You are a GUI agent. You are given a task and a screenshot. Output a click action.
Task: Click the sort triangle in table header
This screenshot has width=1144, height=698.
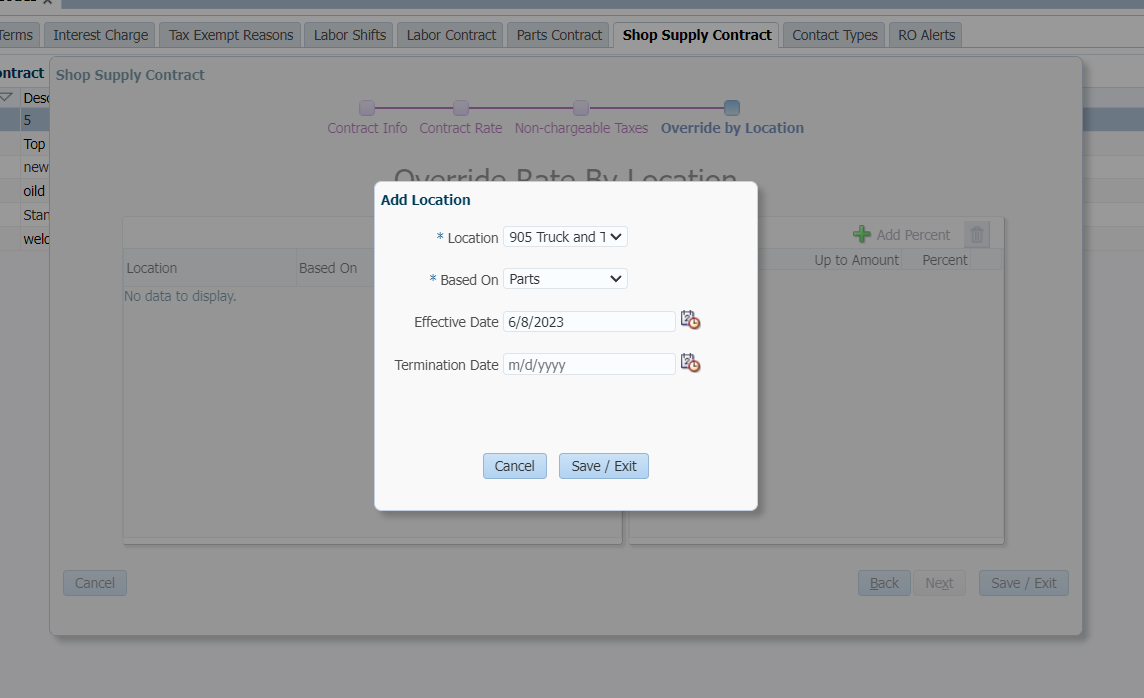[x=7, y=98]
